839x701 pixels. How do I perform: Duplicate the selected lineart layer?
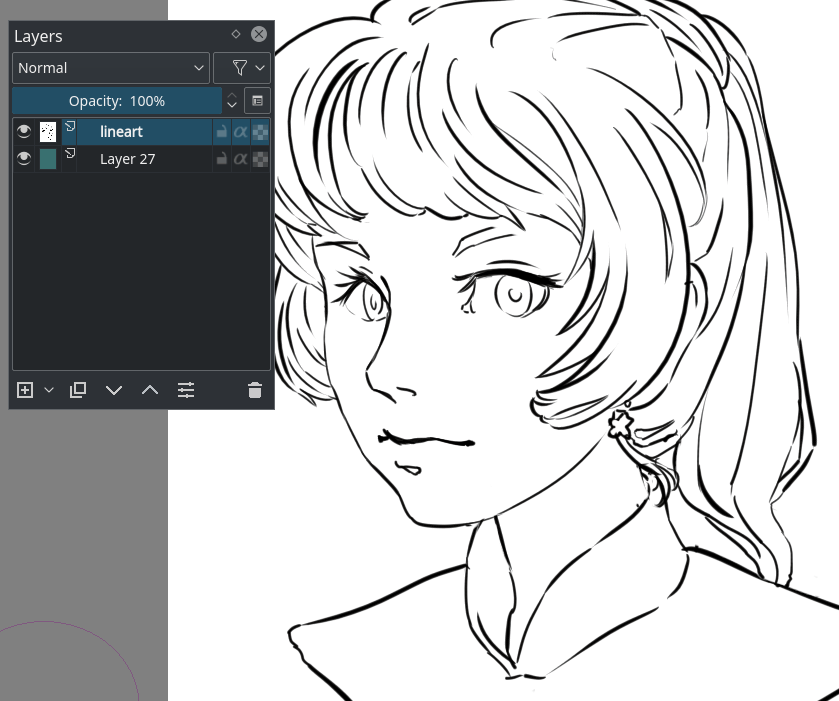coord(77,390)
